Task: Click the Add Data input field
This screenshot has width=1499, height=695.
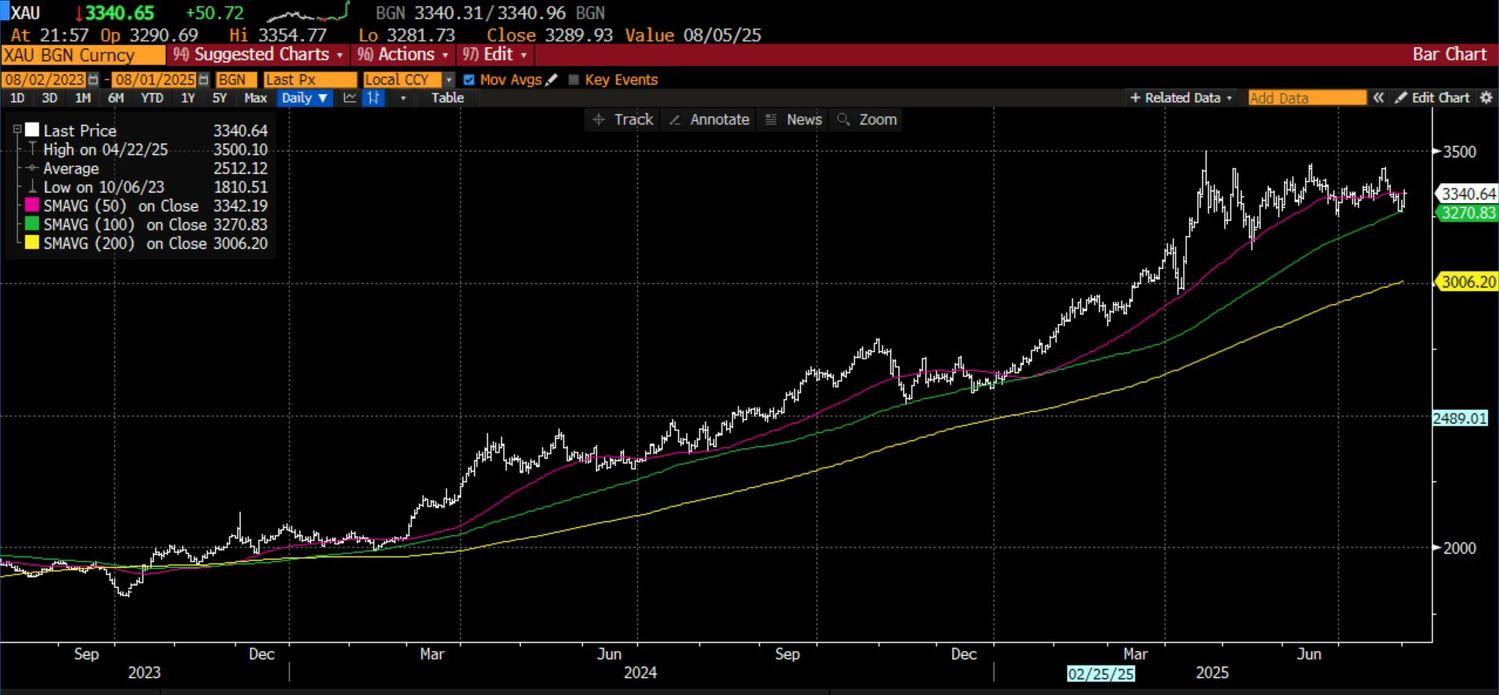Action: click(1306, 98)
